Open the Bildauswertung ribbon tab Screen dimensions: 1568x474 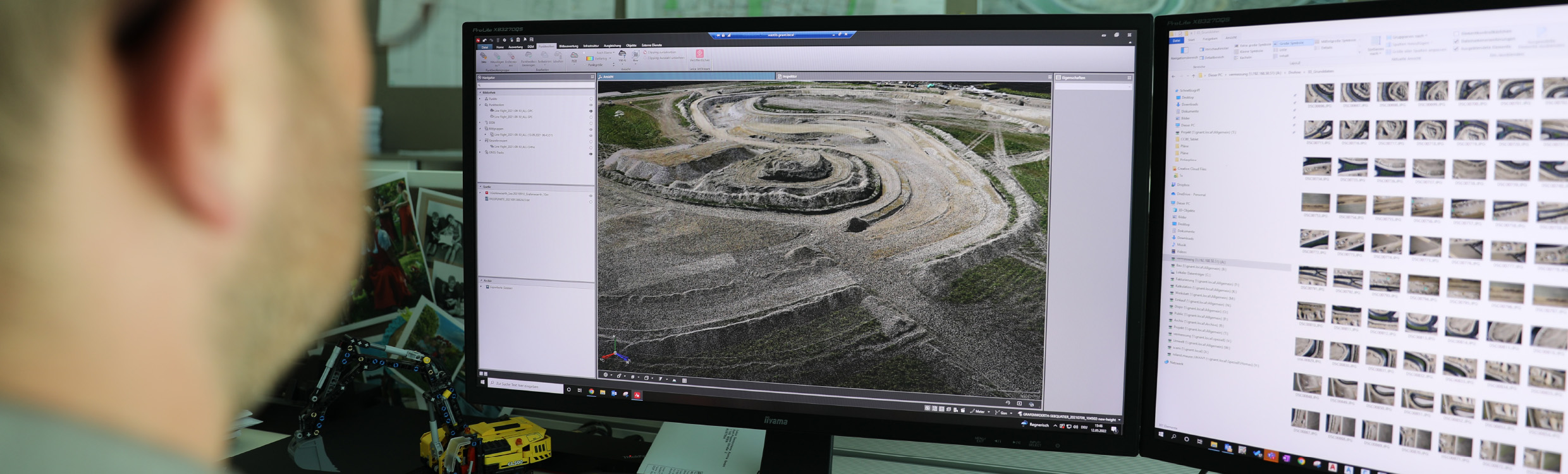(x=568, y=46)
